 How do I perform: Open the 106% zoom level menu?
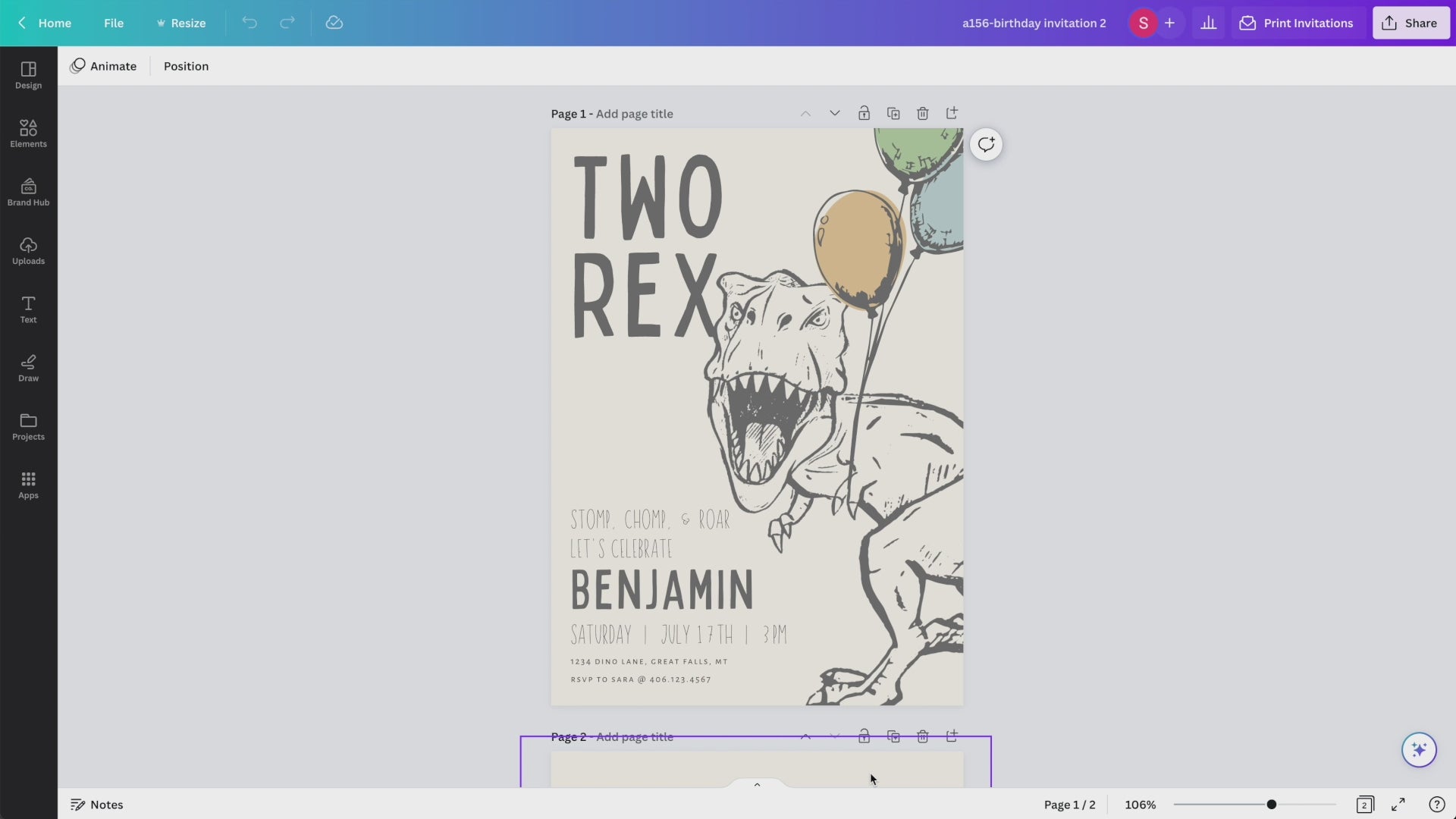click(x=1140, y=805)
